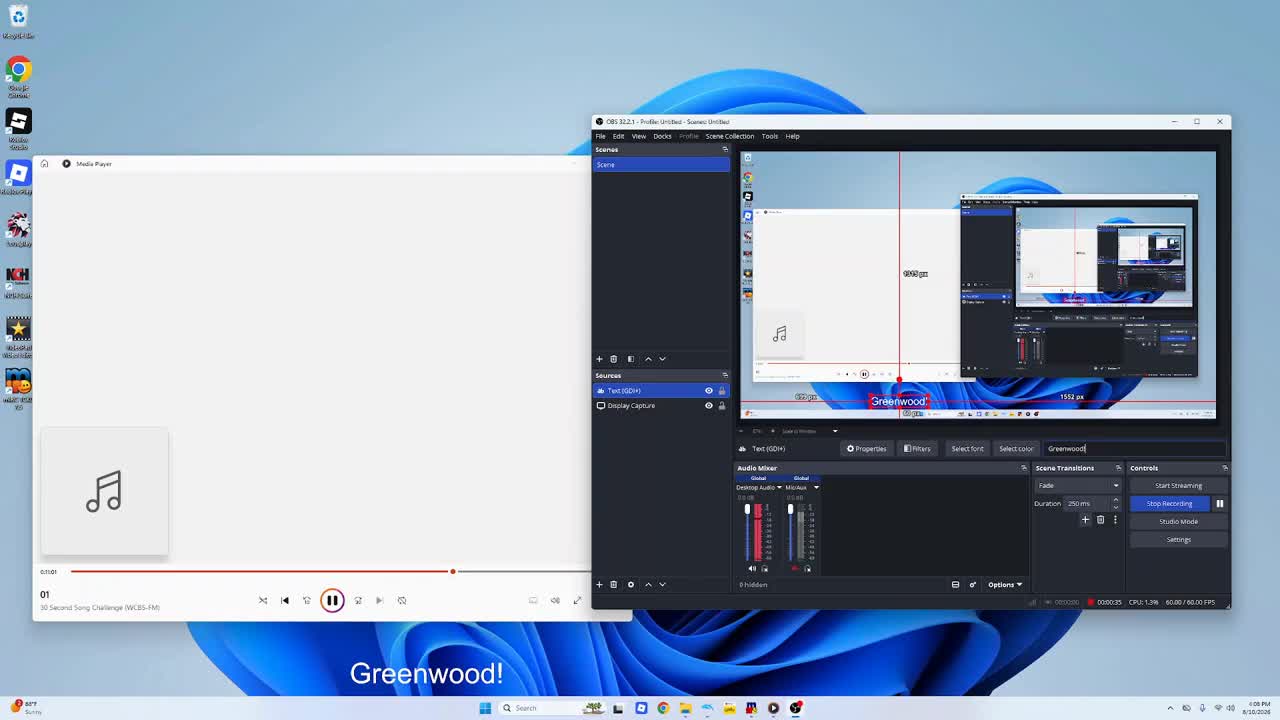Adjust Desktop Audio volume fader

point(747,533)
